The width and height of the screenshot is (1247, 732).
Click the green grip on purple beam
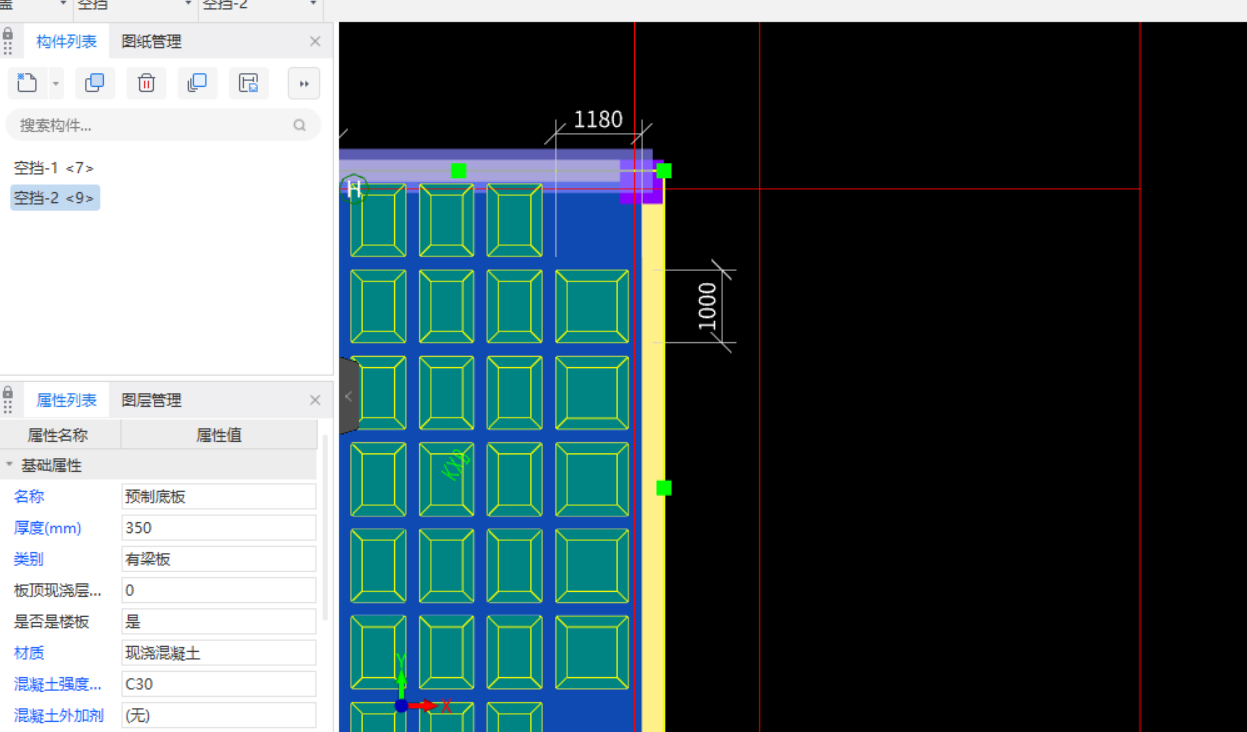(x=459, y=171)
